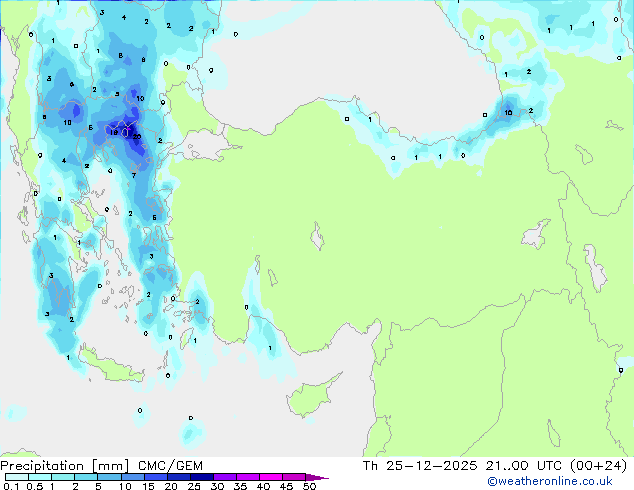Viewport: 634px width, 490px height.
Task: Select the 30–35 mm purple legend swatch
Action: (224, 477)
